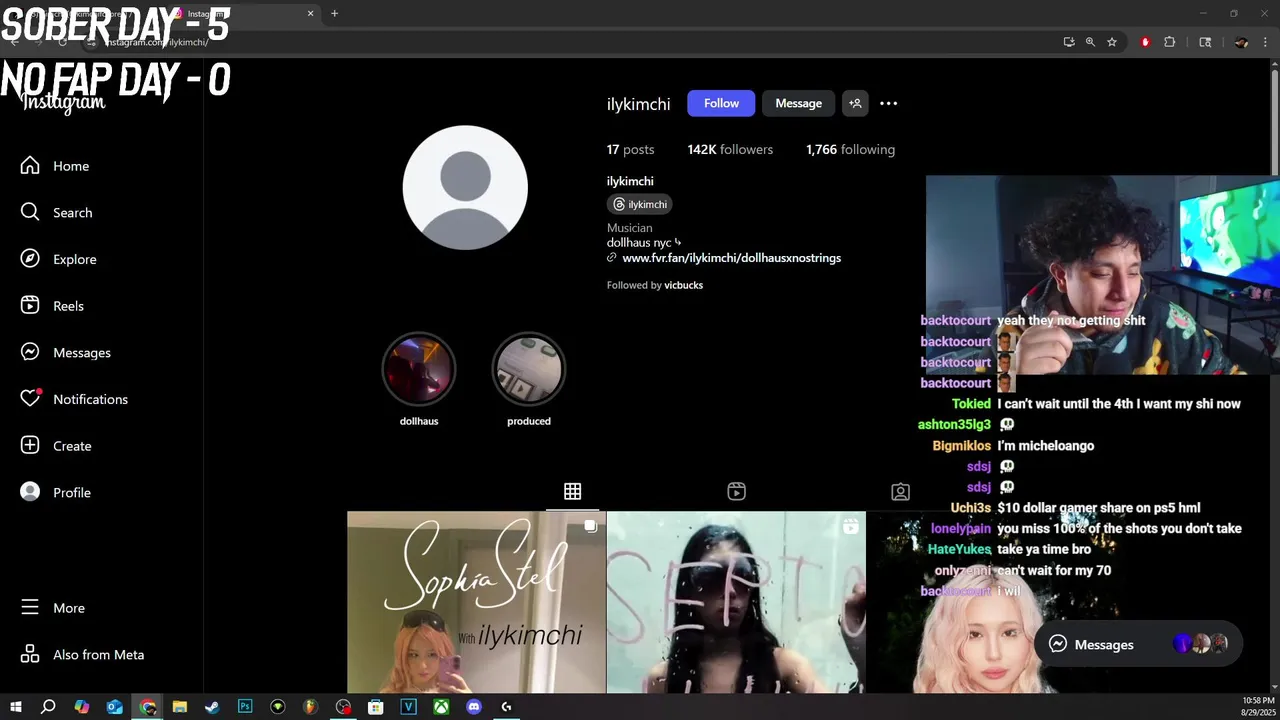View the 1,766 following list

tap(850, 149)
